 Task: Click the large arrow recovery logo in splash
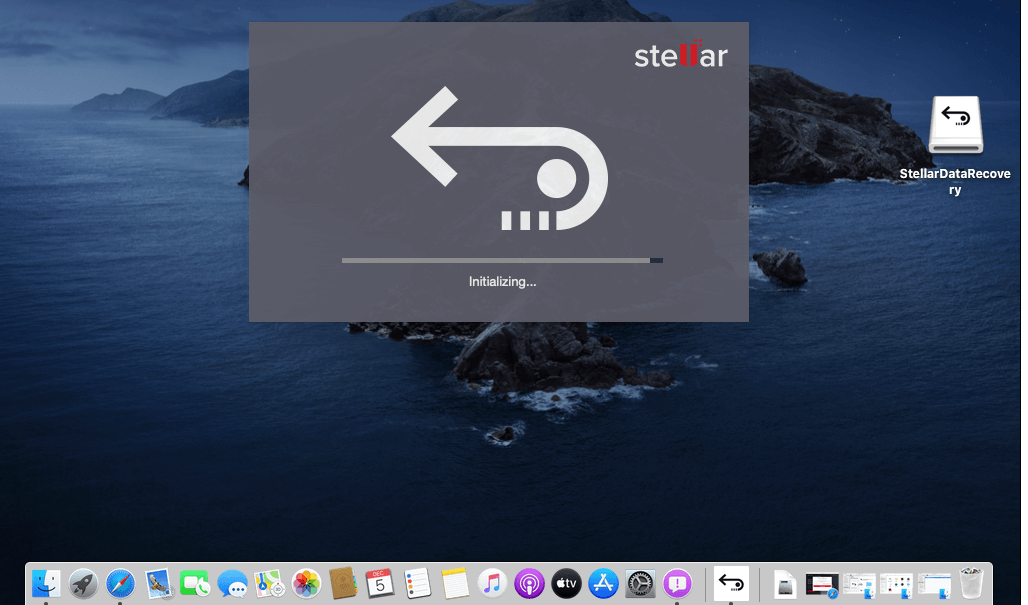click(500, 158)
